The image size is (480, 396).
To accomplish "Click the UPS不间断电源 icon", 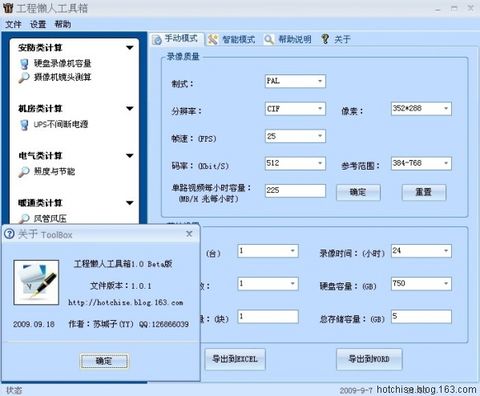I will point(24,125).
